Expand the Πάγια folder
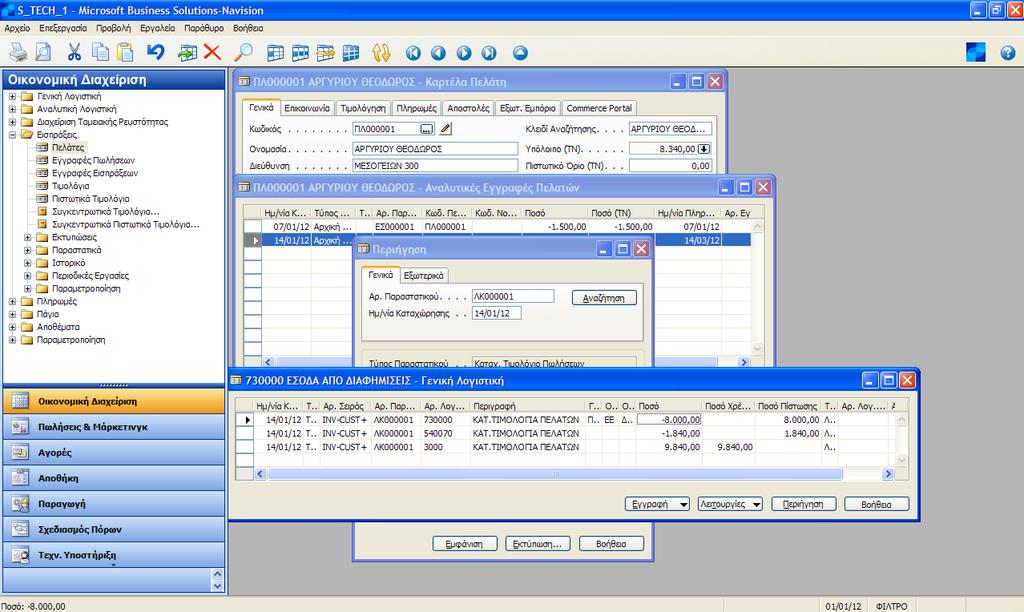 [x=12, y=314]
